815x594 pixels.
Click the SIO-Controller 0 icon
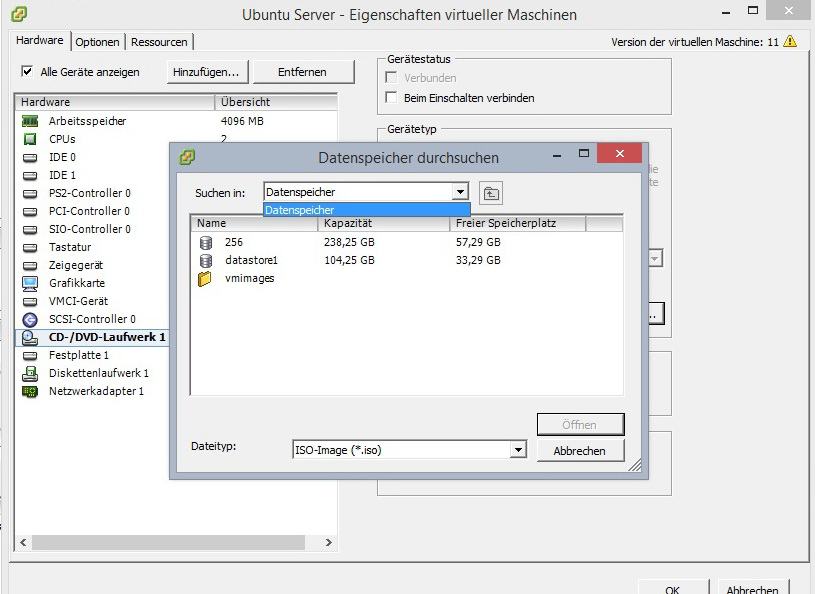[x=30, y=230]
